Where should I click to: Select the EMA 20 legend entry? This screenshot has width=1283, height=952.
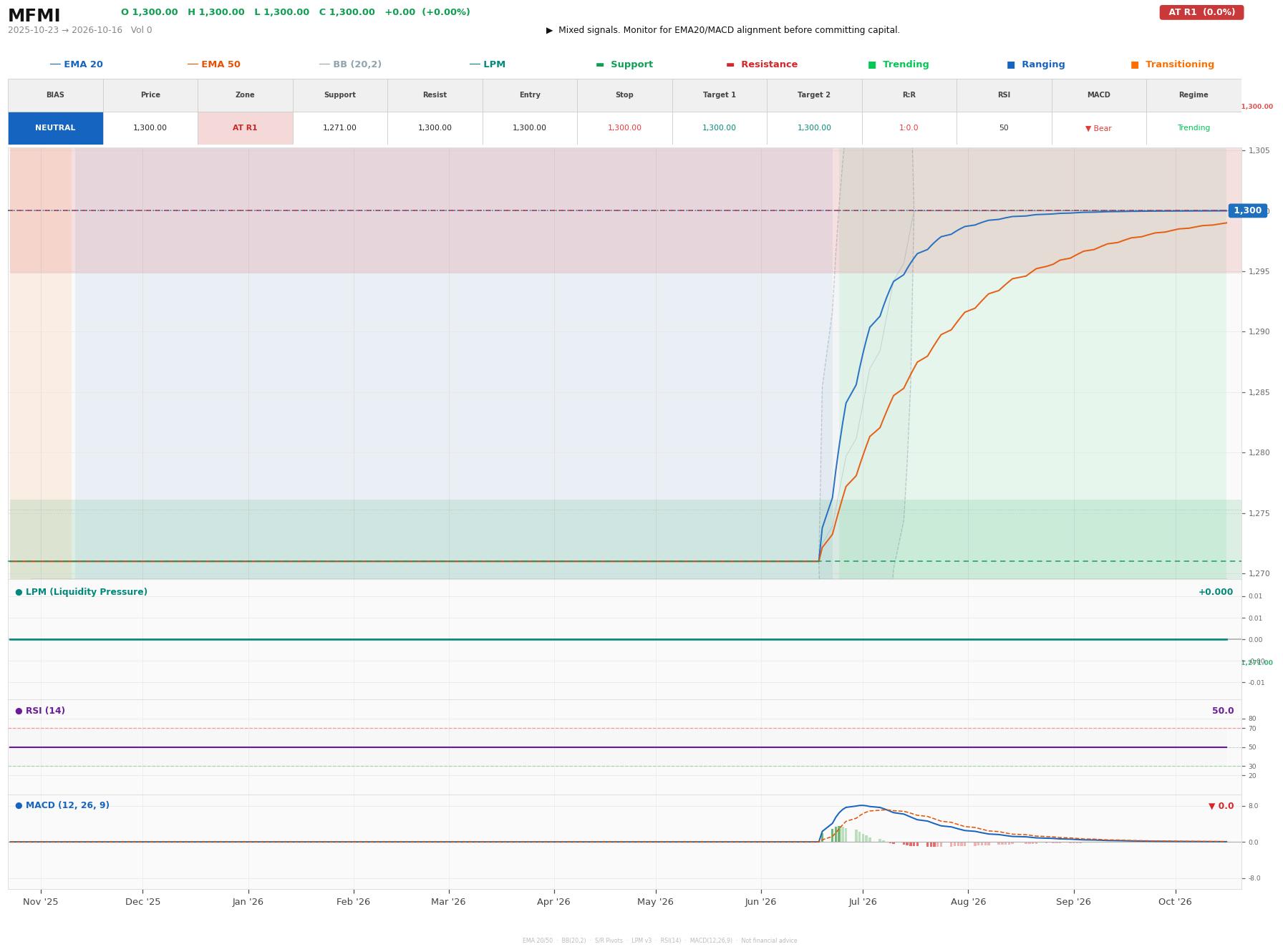coord(76,64)
